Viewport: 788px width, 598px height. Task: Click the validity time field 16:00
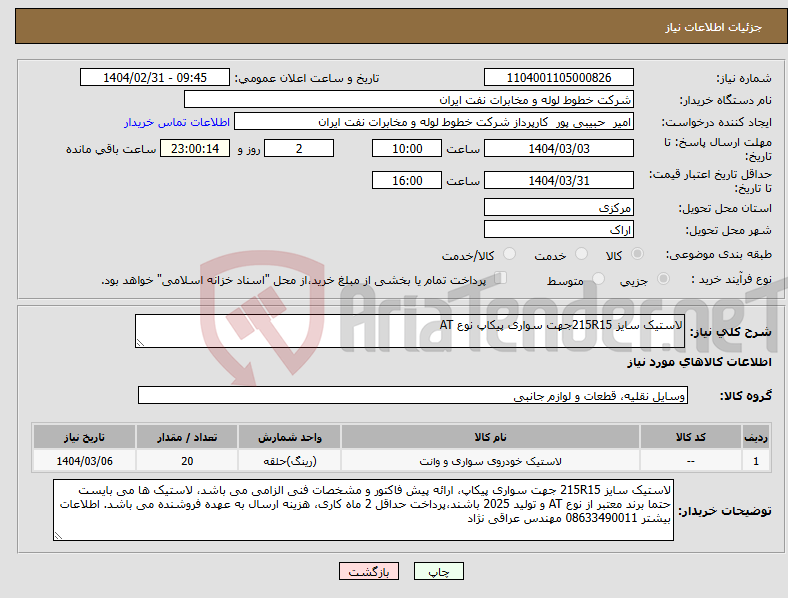click(407, 180)
